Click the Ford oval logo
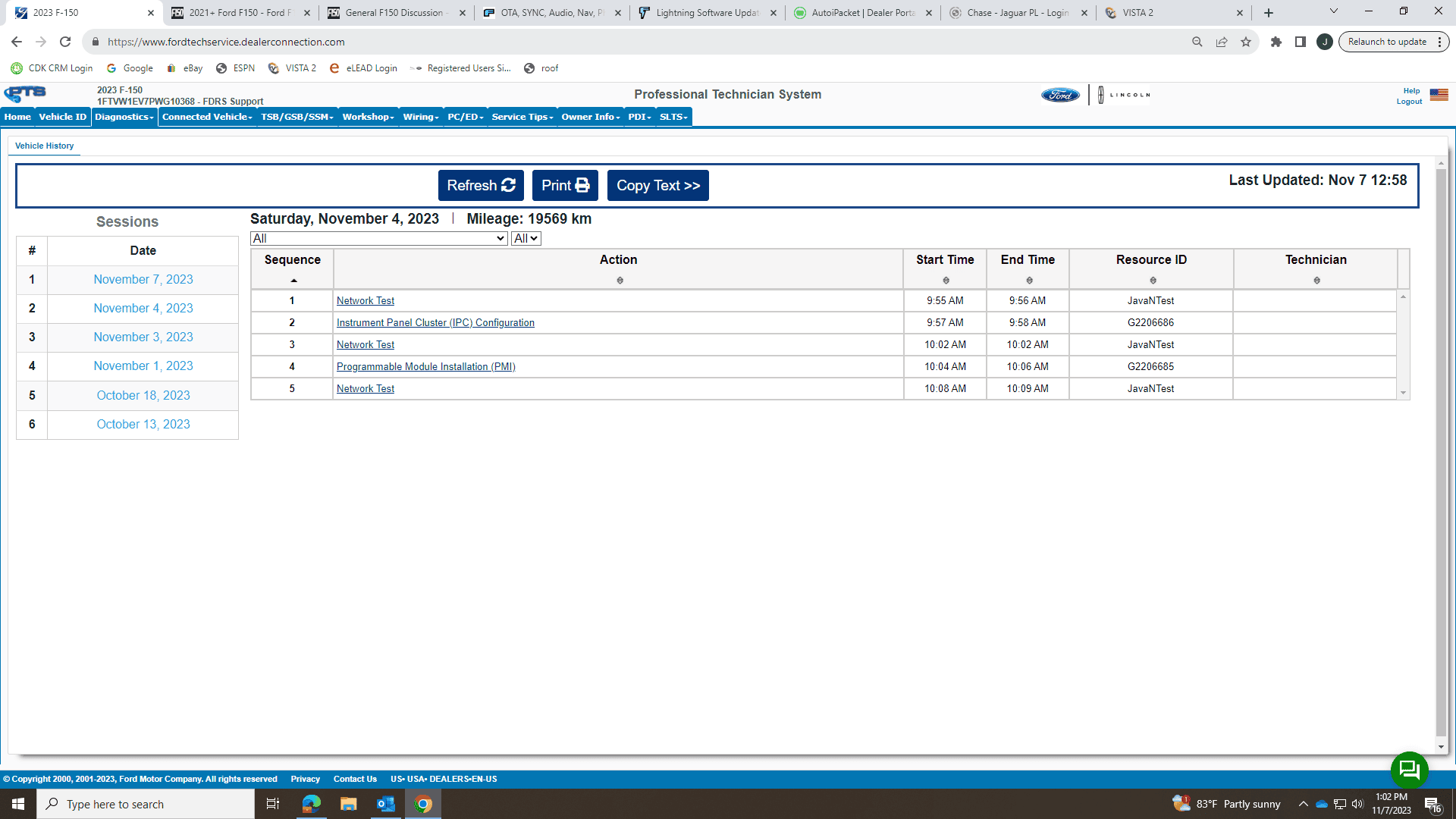The height and width of the screenshot is (819, 1456). tap(1059, 95)
